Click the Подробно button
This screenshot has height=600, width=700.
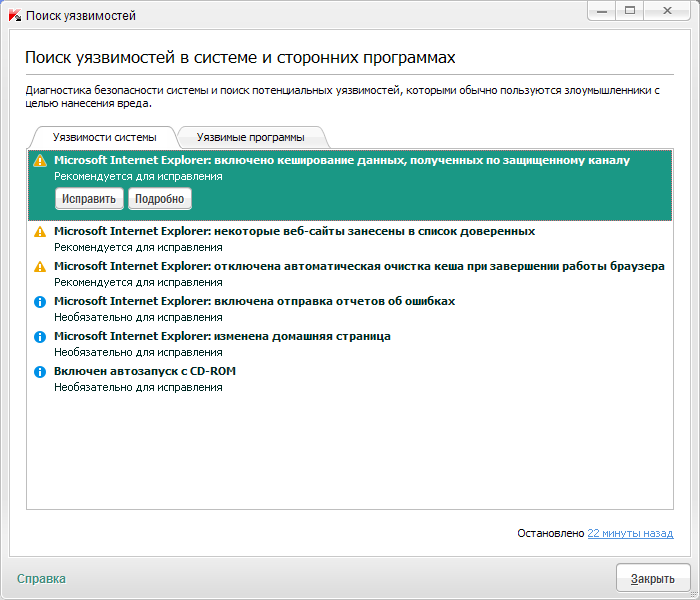click(160, 199)
